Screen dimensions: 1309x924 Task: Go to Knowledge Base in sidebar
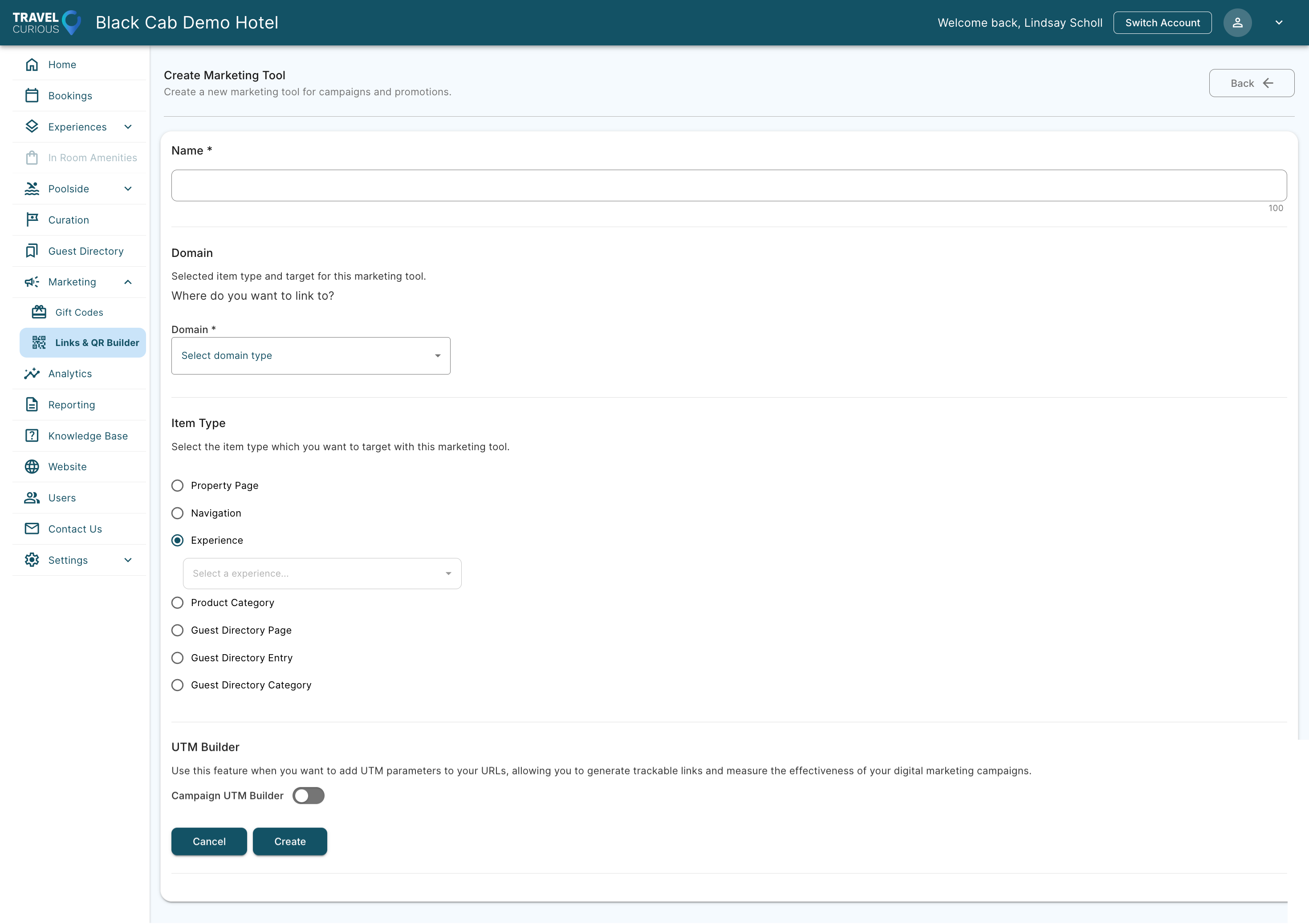88,436
